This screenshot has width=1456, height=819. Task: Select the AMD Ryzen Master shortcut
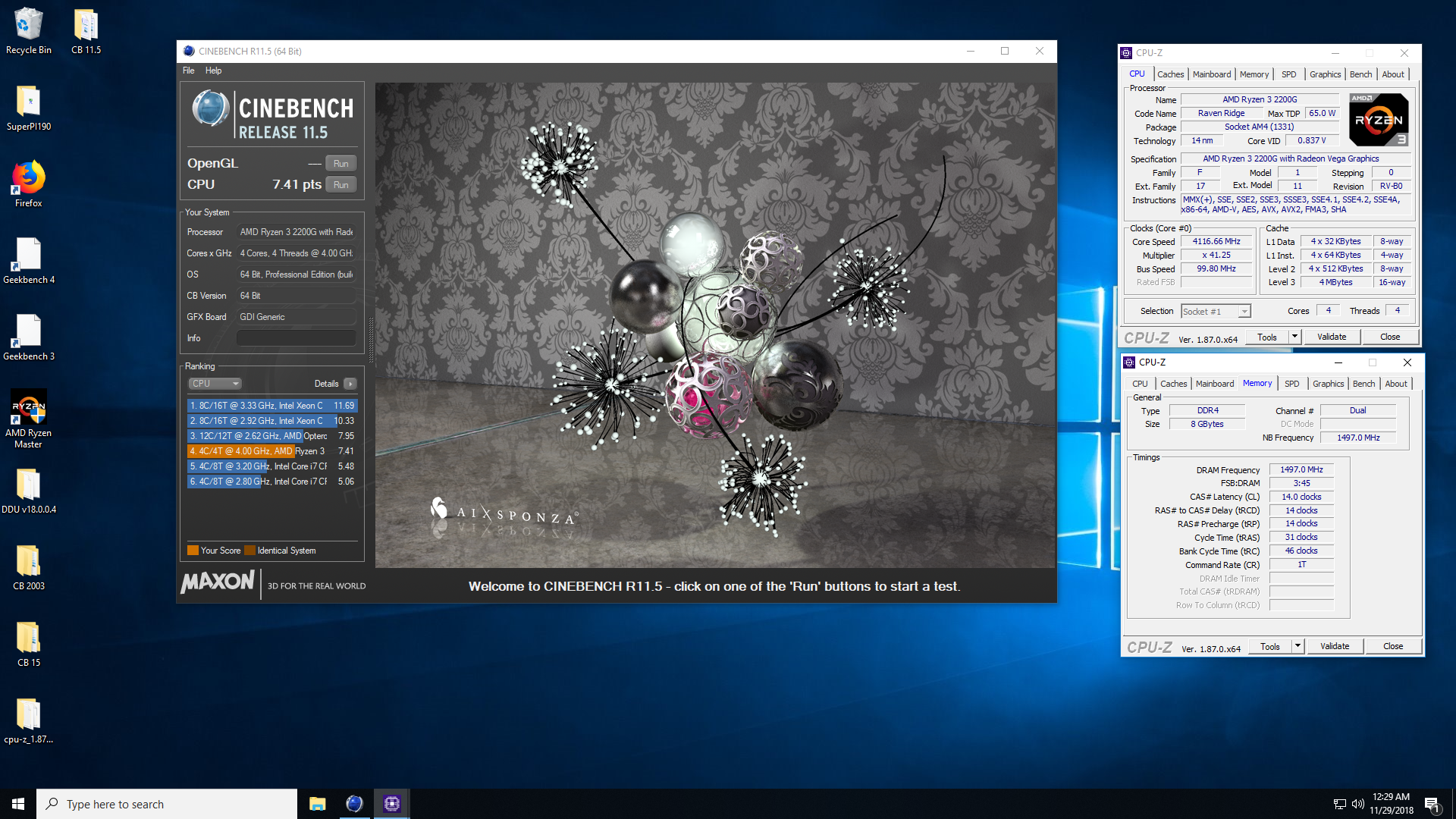coord(29,419)
